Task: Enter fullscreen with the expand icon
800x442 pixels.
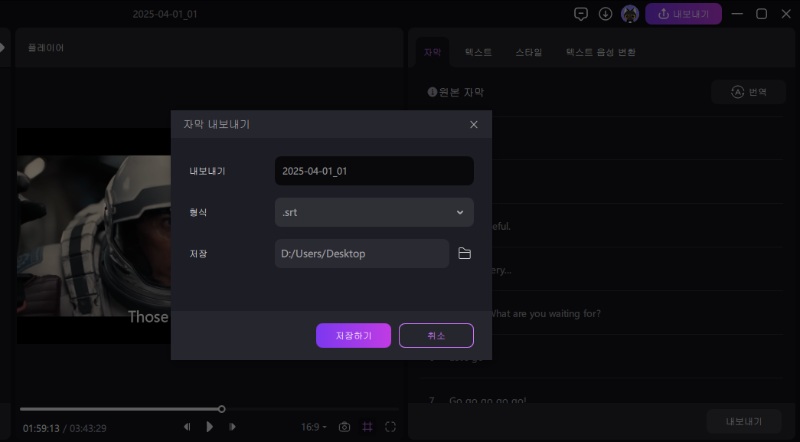Action: point(390,427)
